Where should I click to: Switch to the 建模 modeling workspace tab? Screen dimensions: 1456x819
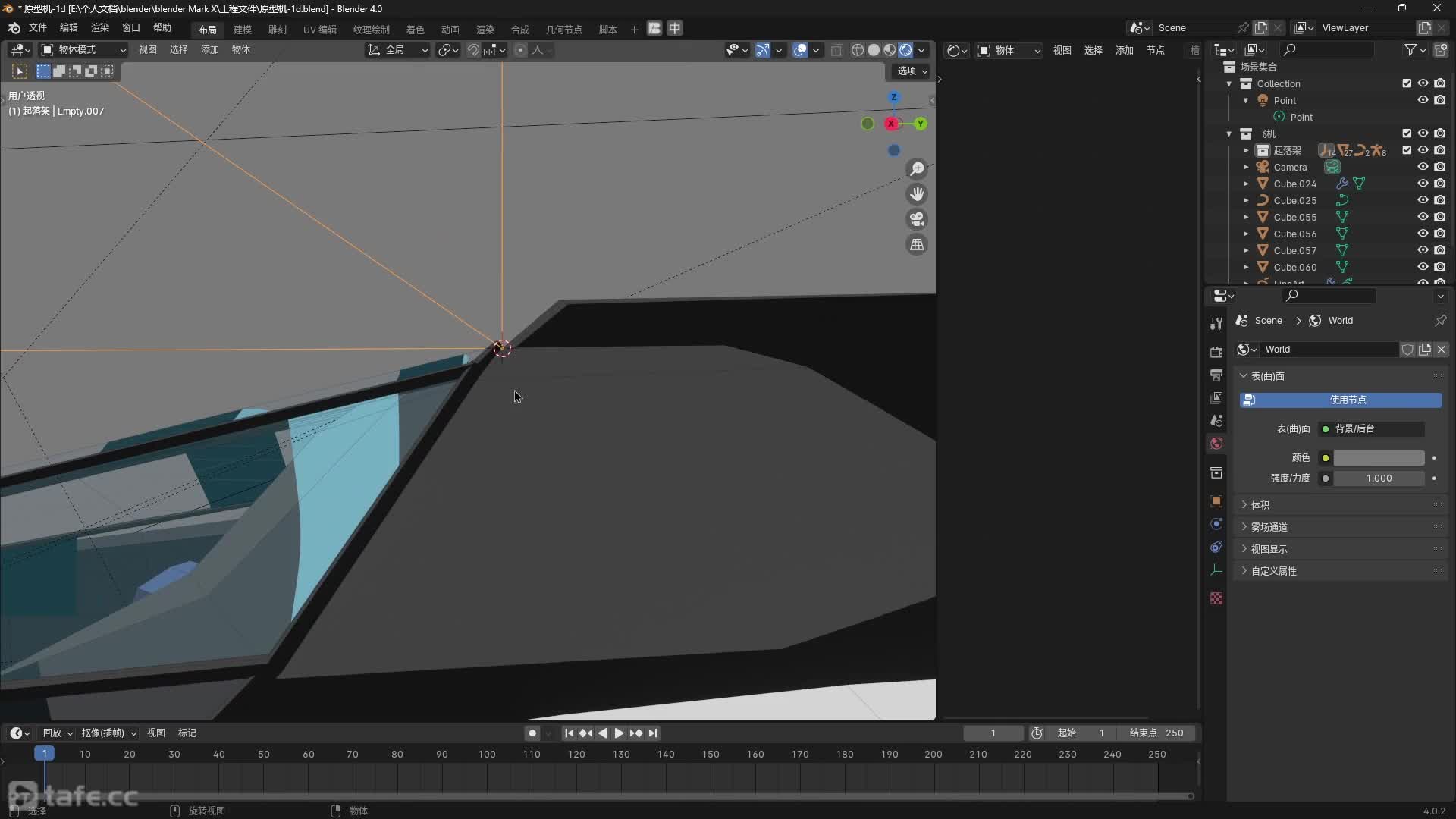[243, 30]
